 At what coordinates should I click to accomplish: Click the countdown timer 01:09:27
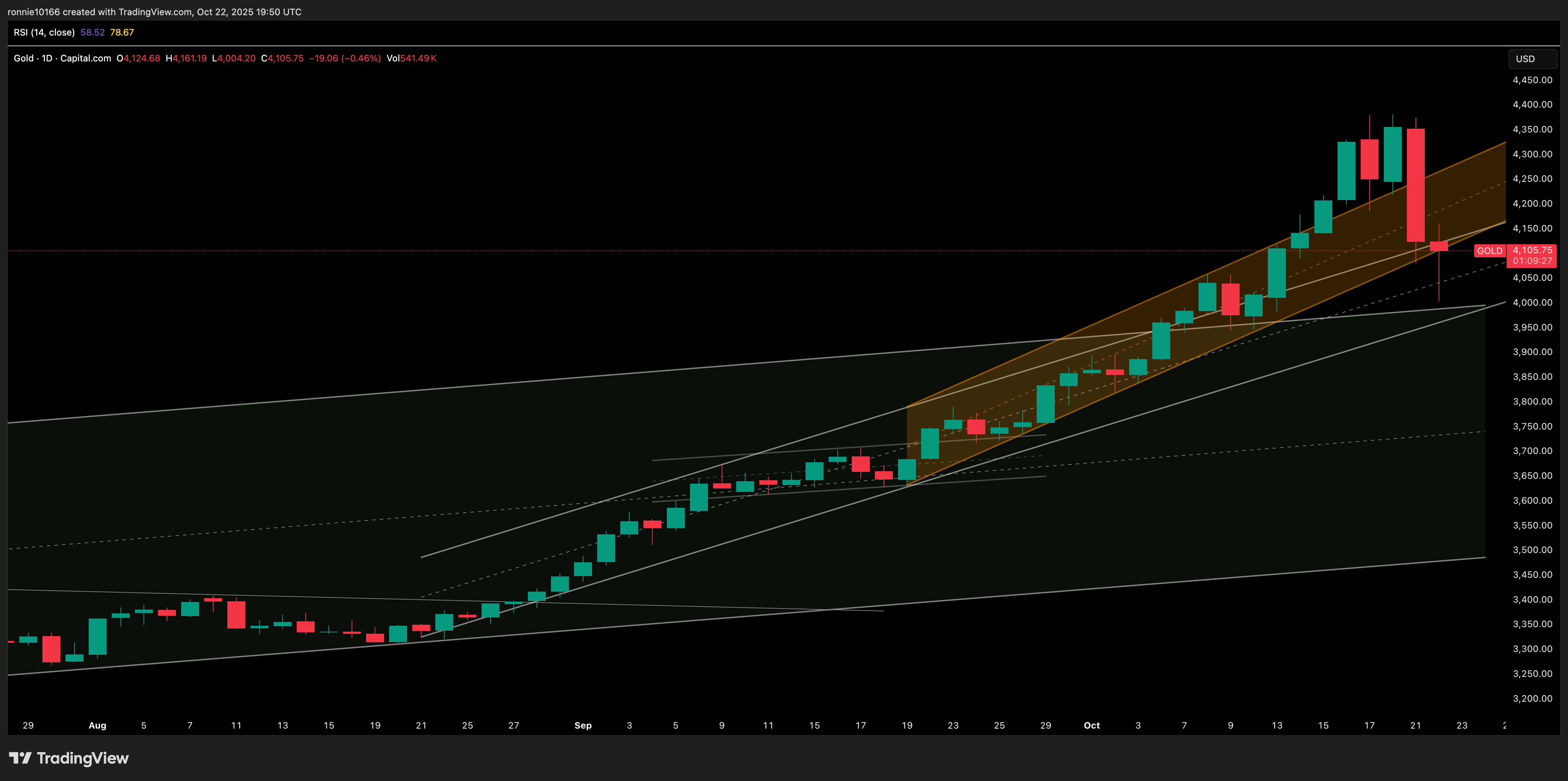click(1532, 261)
